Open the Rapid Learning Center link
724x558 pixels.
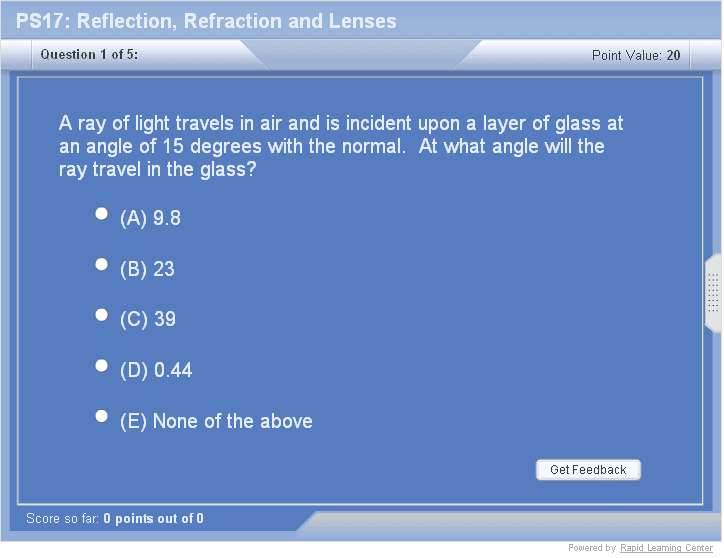point(666,548)
